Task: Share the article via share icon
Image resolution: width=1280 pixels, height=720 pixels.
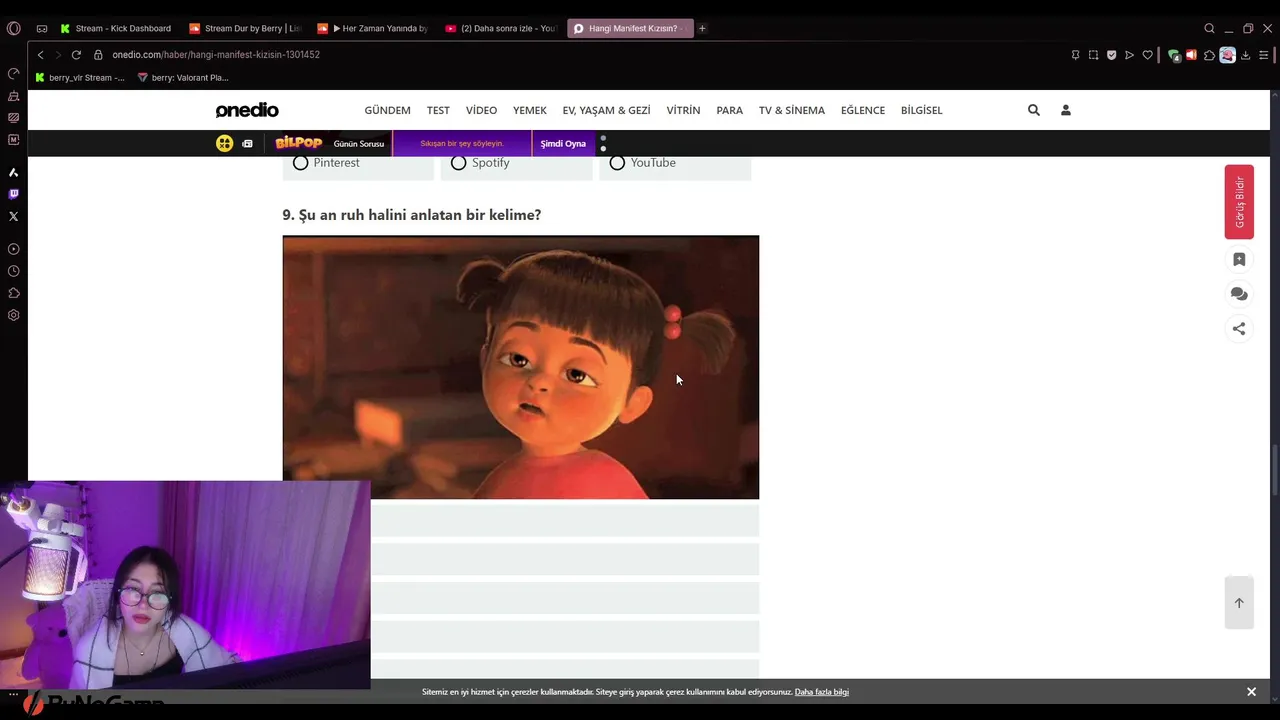Action: (x=1239, y=328)
